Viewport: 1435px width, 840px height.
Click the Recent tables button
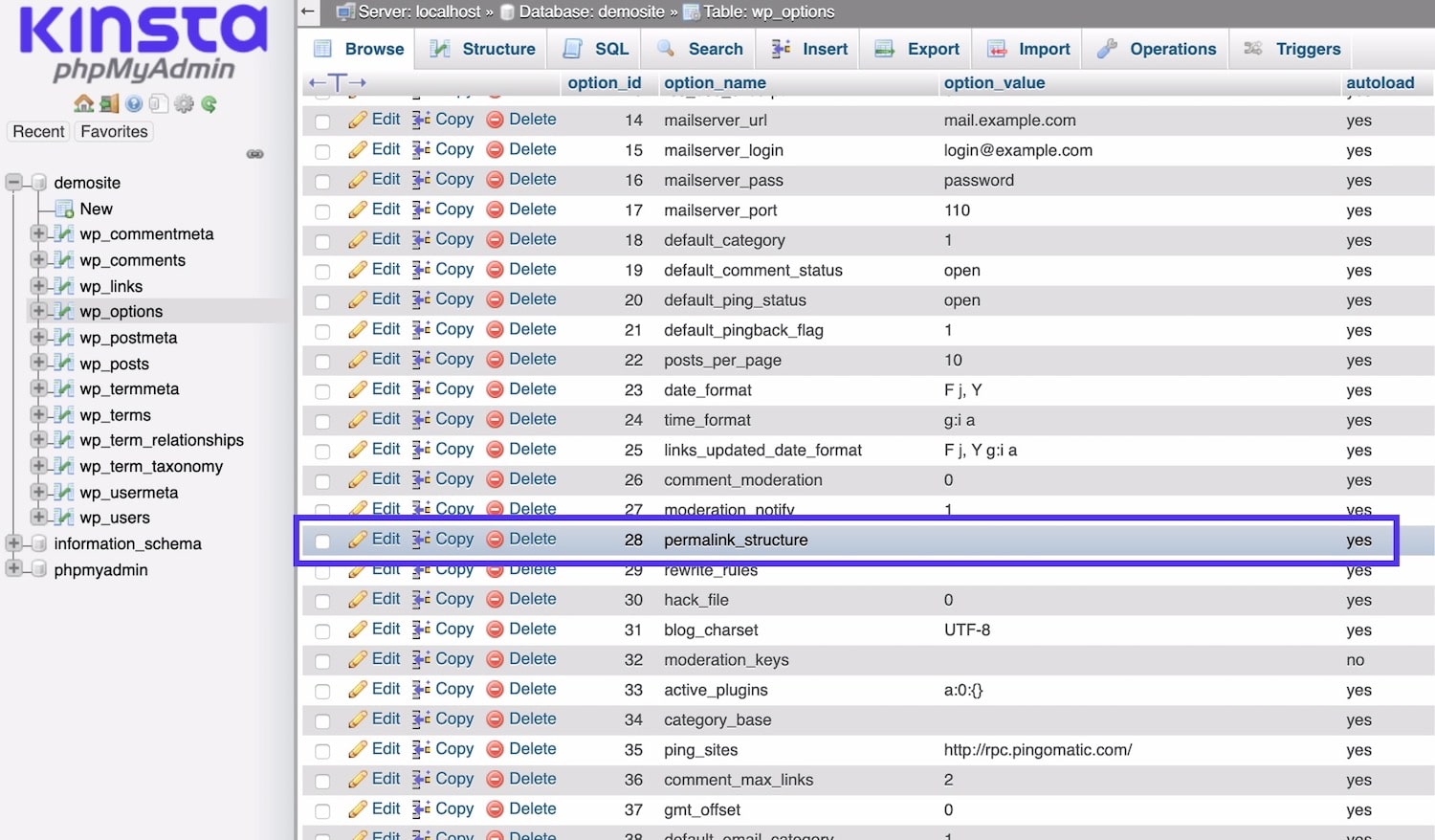37,131
